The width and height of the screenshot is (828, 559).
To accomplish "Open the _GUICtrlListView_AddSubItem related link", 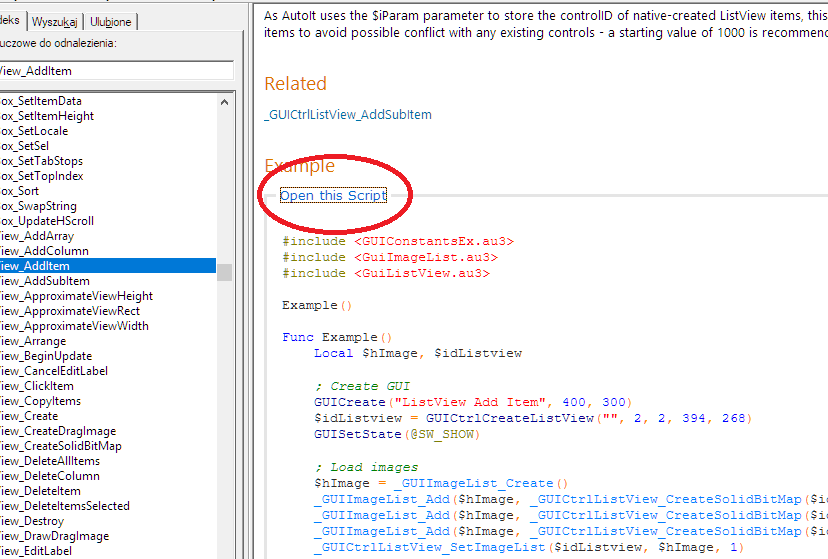I will pyautogui.click(x=348, y=115).
